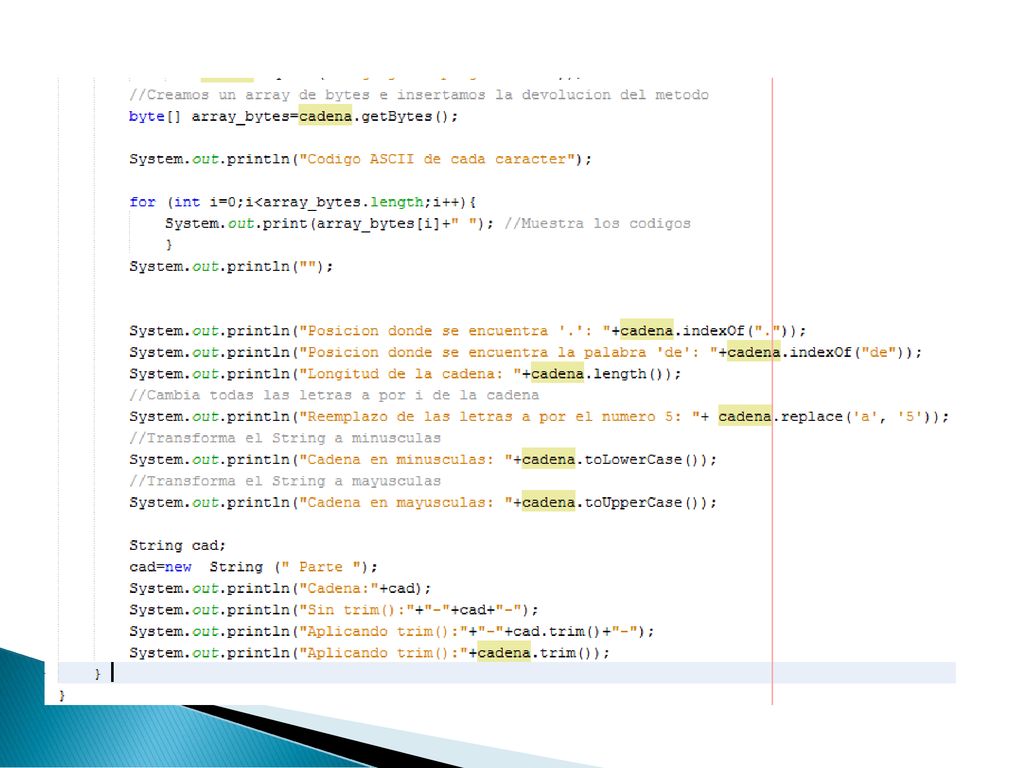Click the line cad=new String (" Parte ")
This screenshot has height=768, width=1024.
(x=253, y=567)
